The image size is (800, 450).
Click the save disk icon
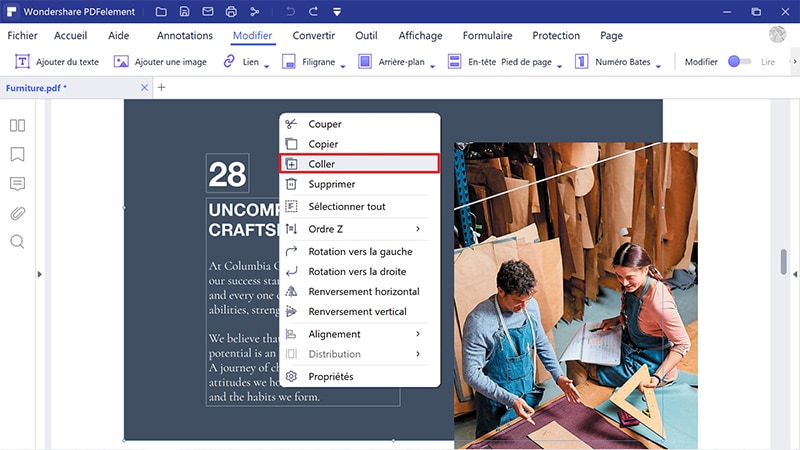(184, 11)
